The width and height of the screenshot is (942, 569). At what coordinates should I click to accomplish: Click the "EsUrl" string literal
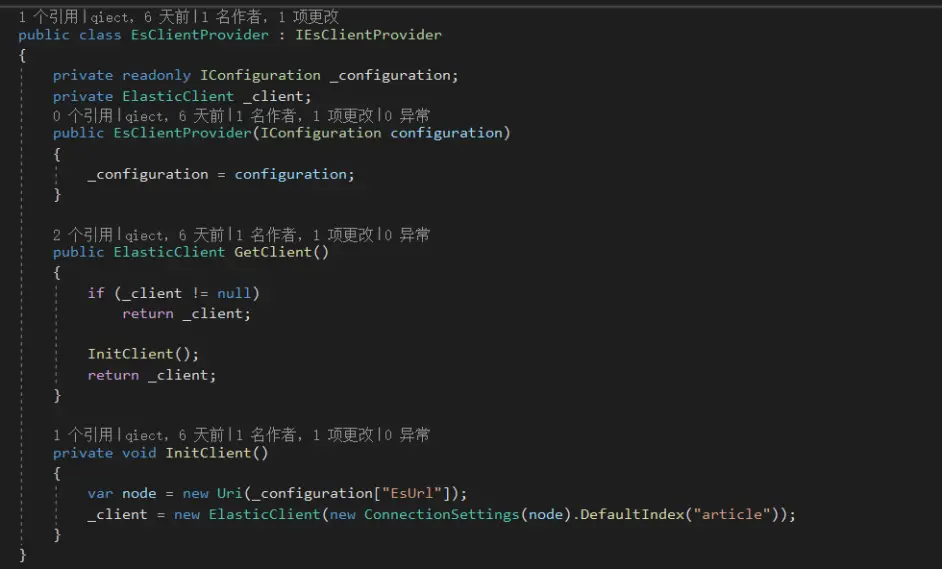coord(412,493)
